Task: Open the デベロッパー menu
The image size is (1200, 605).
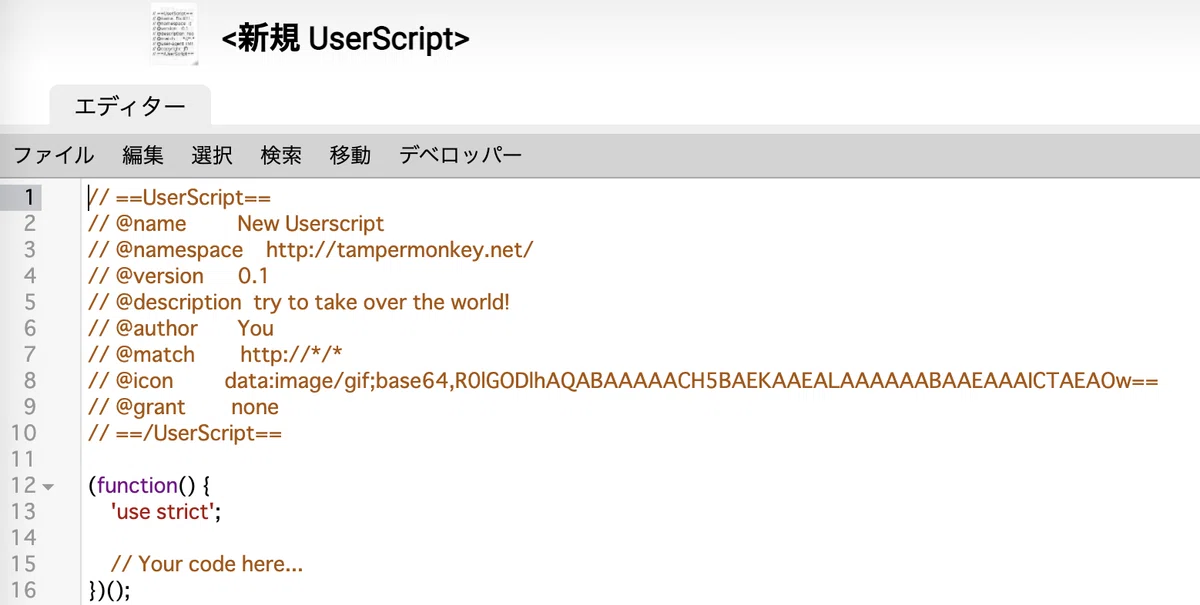Action: pos(460,155)
